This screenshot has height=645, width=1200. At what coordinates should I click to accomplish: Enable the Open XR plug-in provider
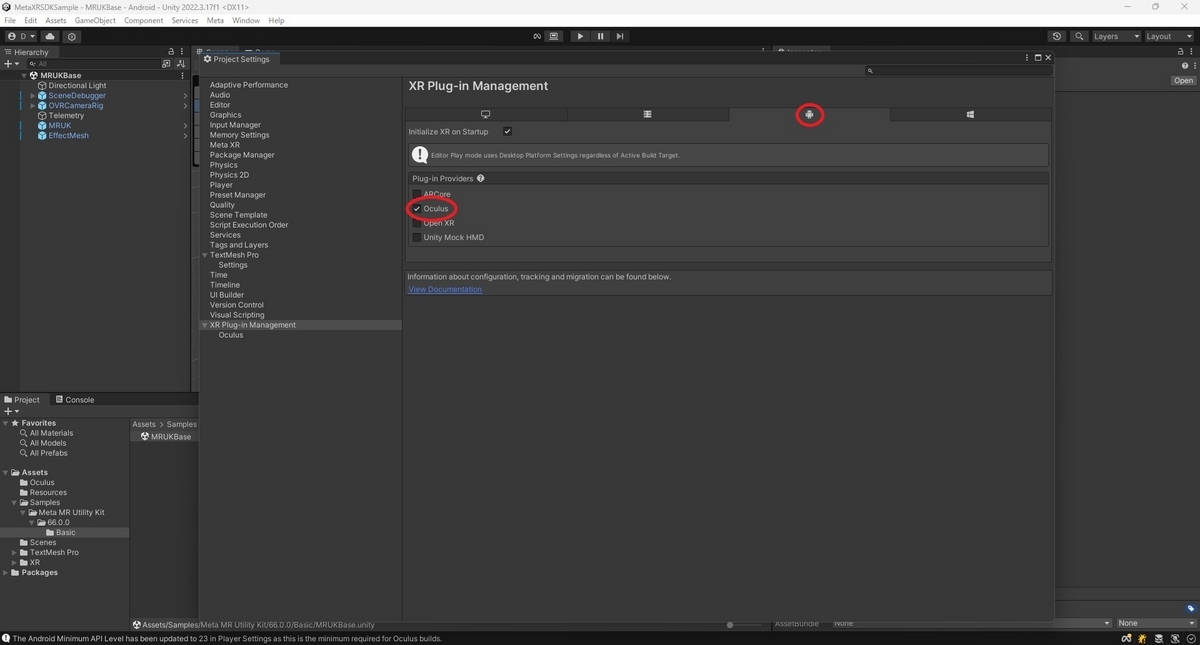pos(417,223)
